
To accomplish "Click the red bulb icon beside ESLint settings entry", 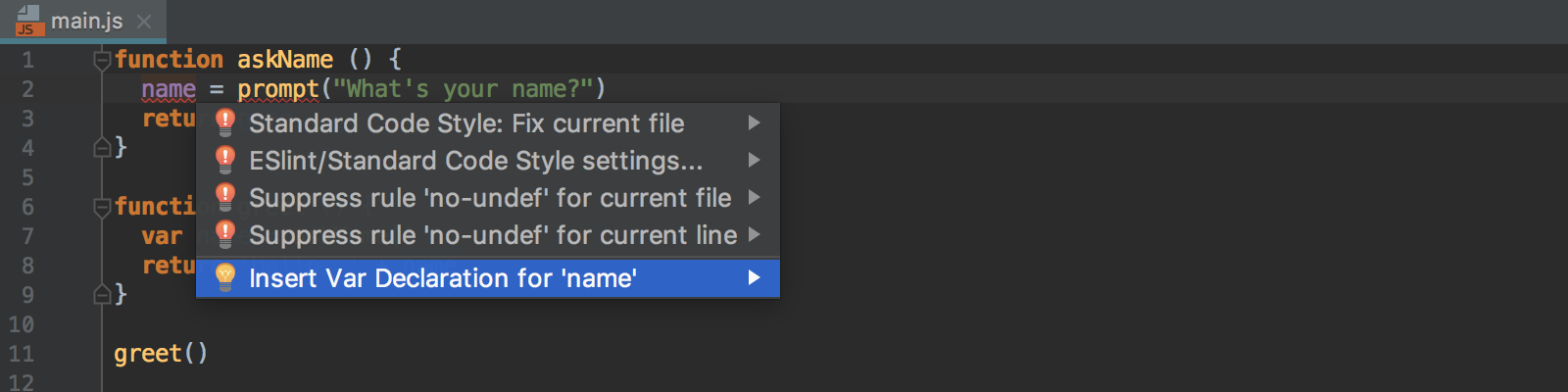I will pyautogui.click(x=225, y=160).
